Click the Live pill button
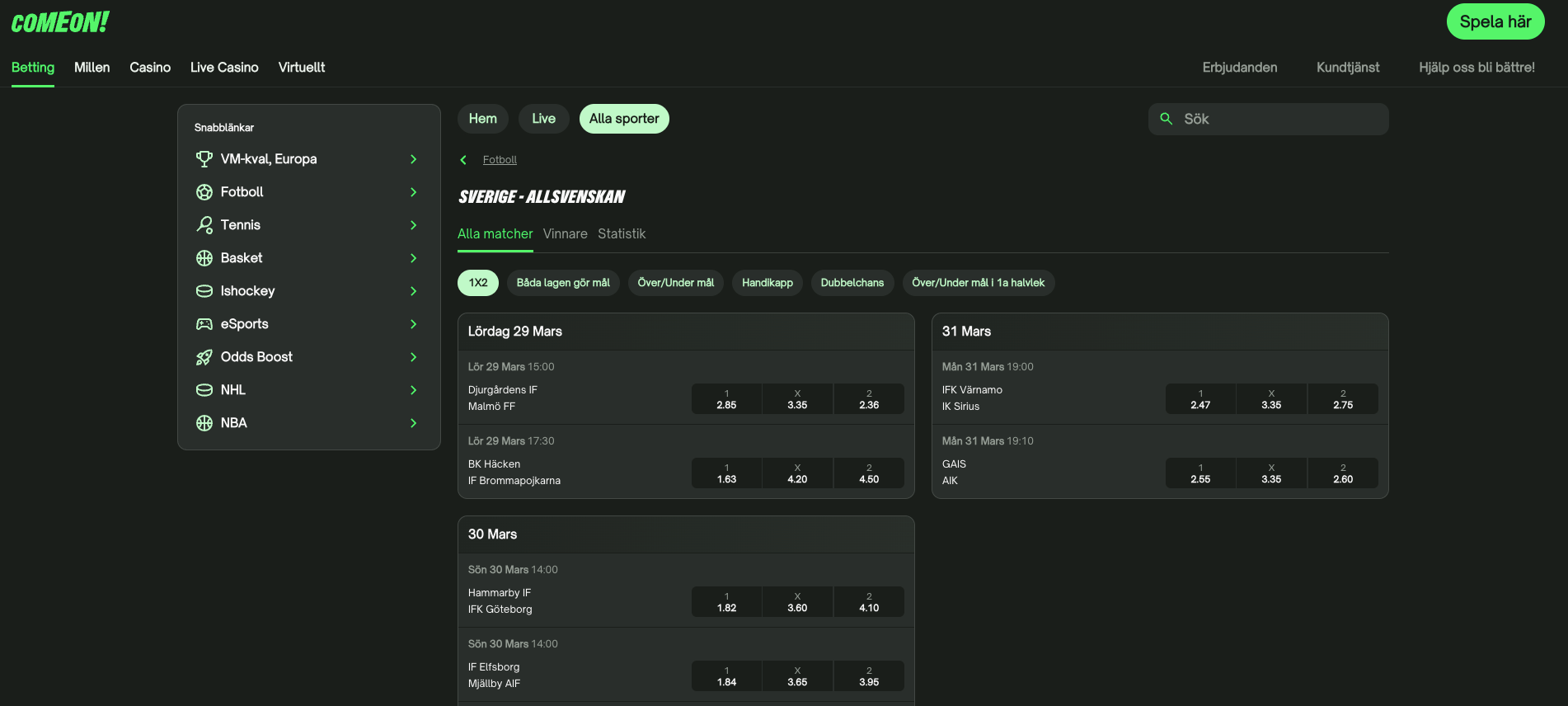 (x=544, y=119)
